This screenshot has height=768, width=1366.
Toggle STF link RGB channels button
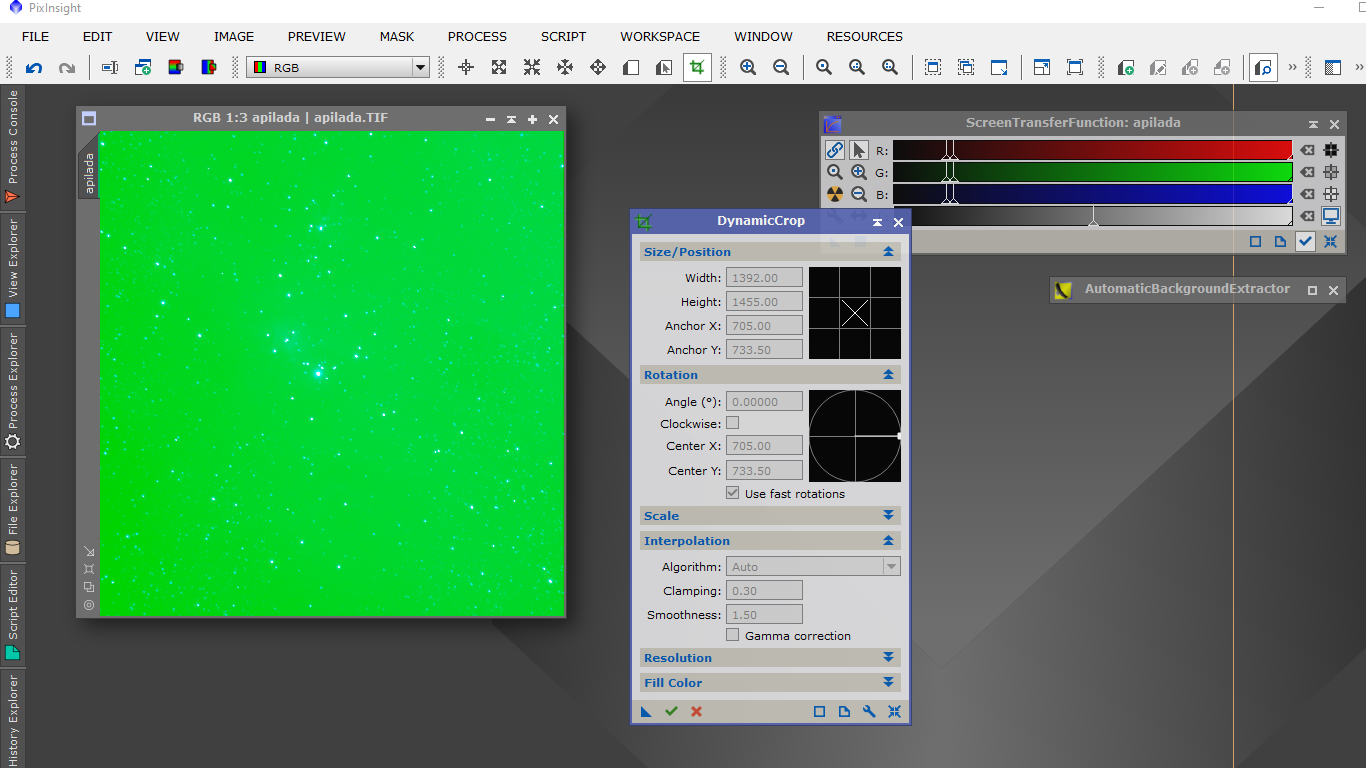coord(835,150)
